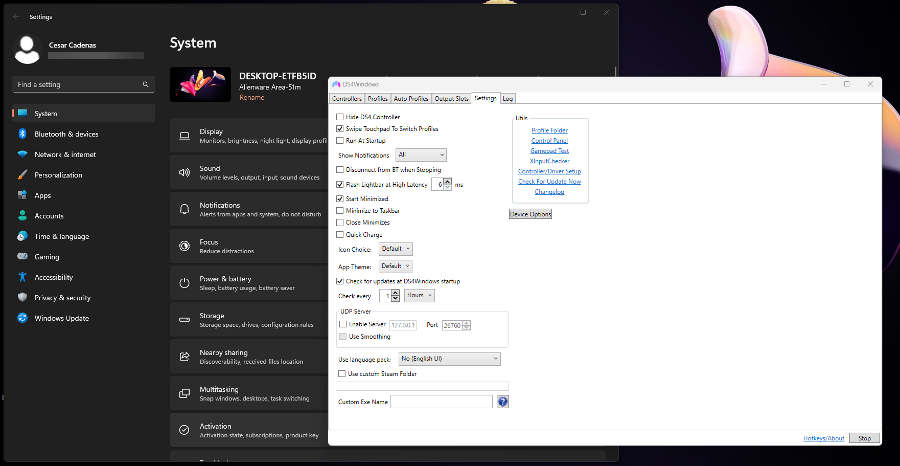Toggle the Run At Startup checkbox

pyautogui.click(x=340, y=141)
